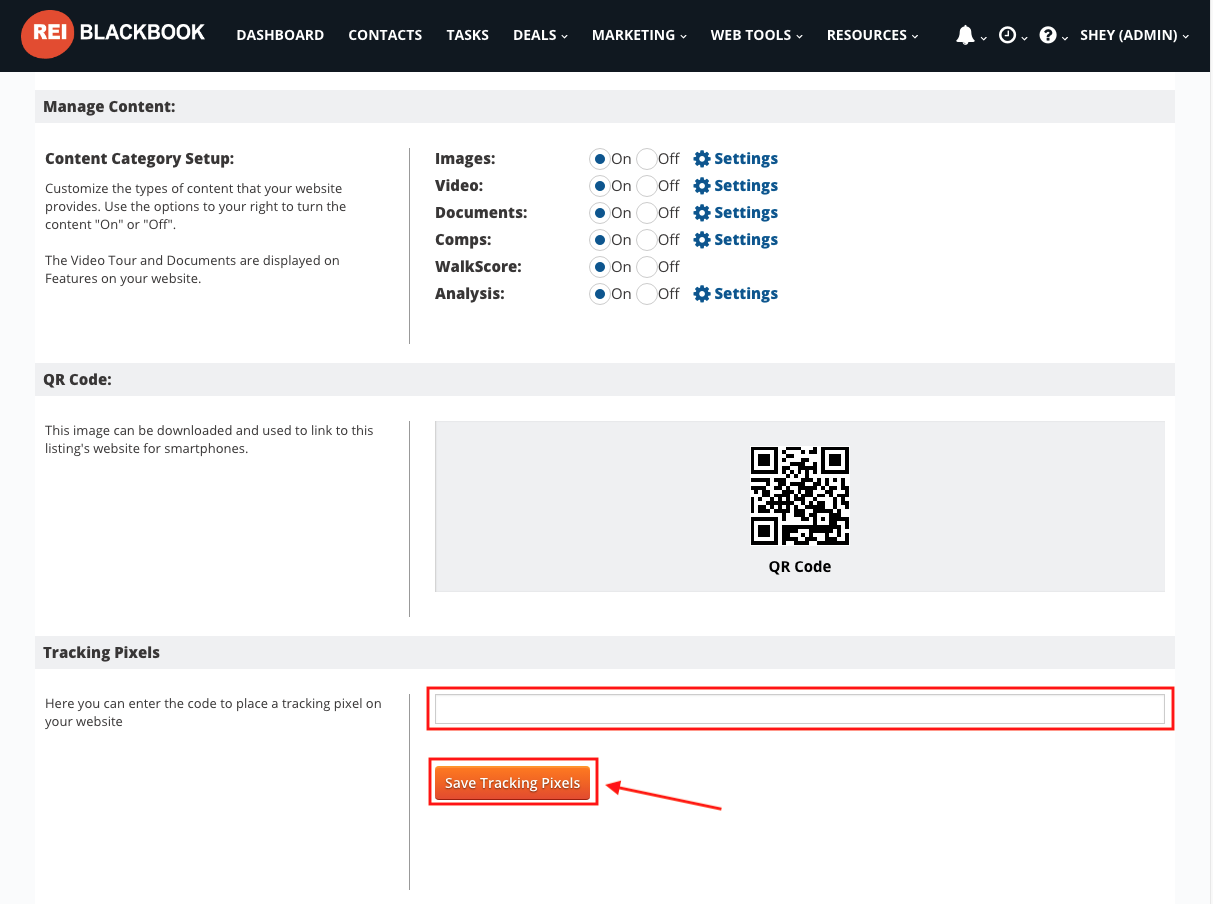Go to the Dashboard page
The height and width of the screenshot is (904, 1213).
click(x=280, y=35)
